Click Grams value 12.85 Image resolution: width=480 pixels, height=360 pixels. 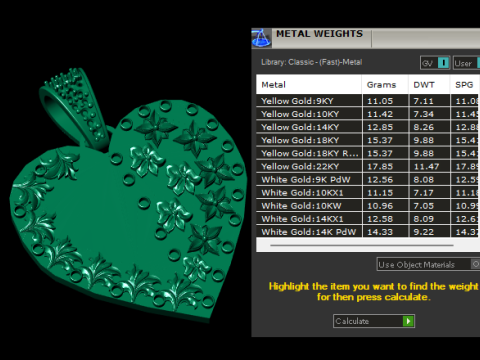tap(380, 127)
